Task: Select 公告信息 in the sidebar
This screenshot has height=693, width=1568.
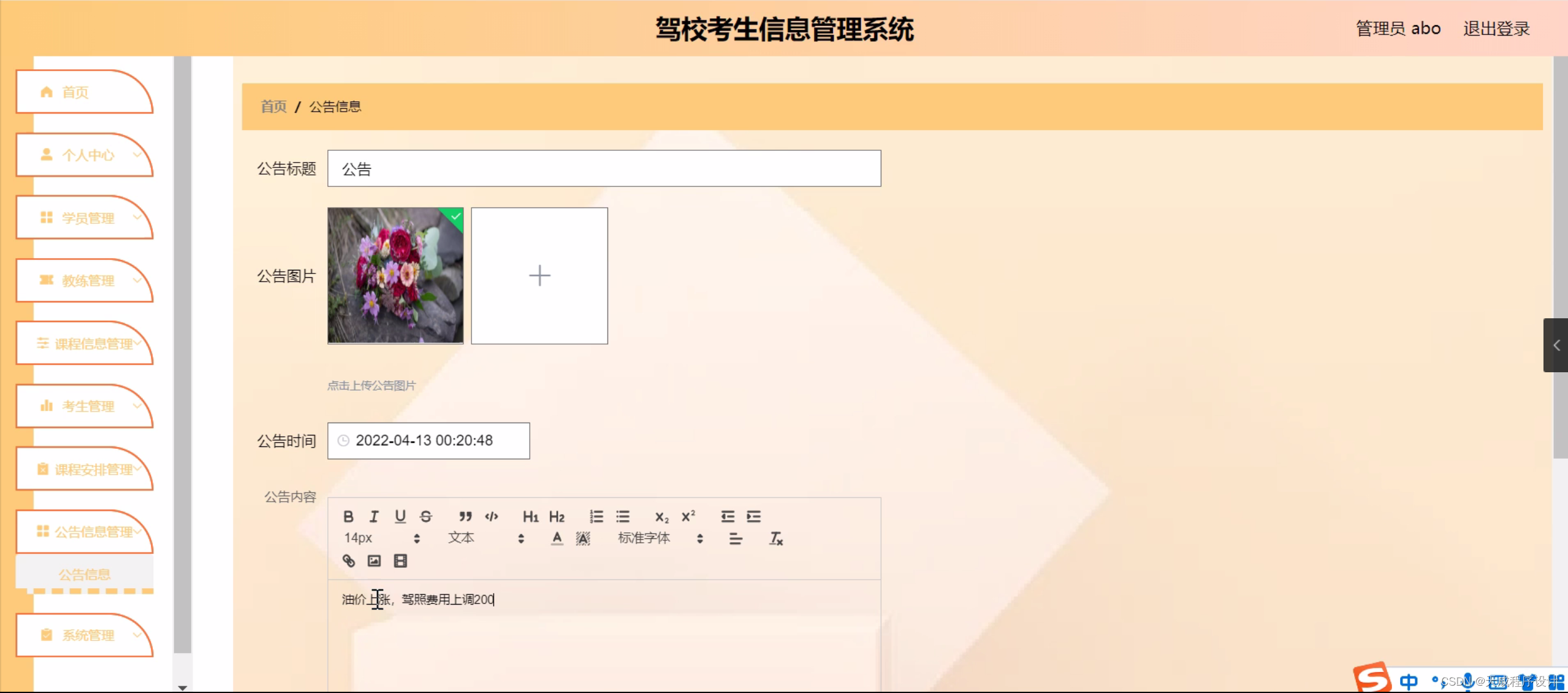Action: pos(84,574)
